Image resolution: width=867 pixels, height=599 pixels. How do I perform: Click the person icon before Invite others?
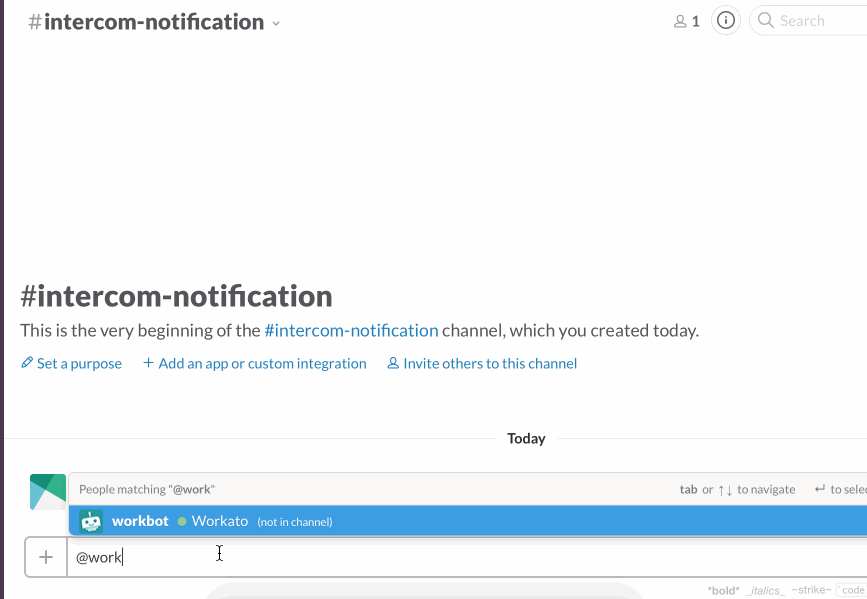tap(393, 363)
